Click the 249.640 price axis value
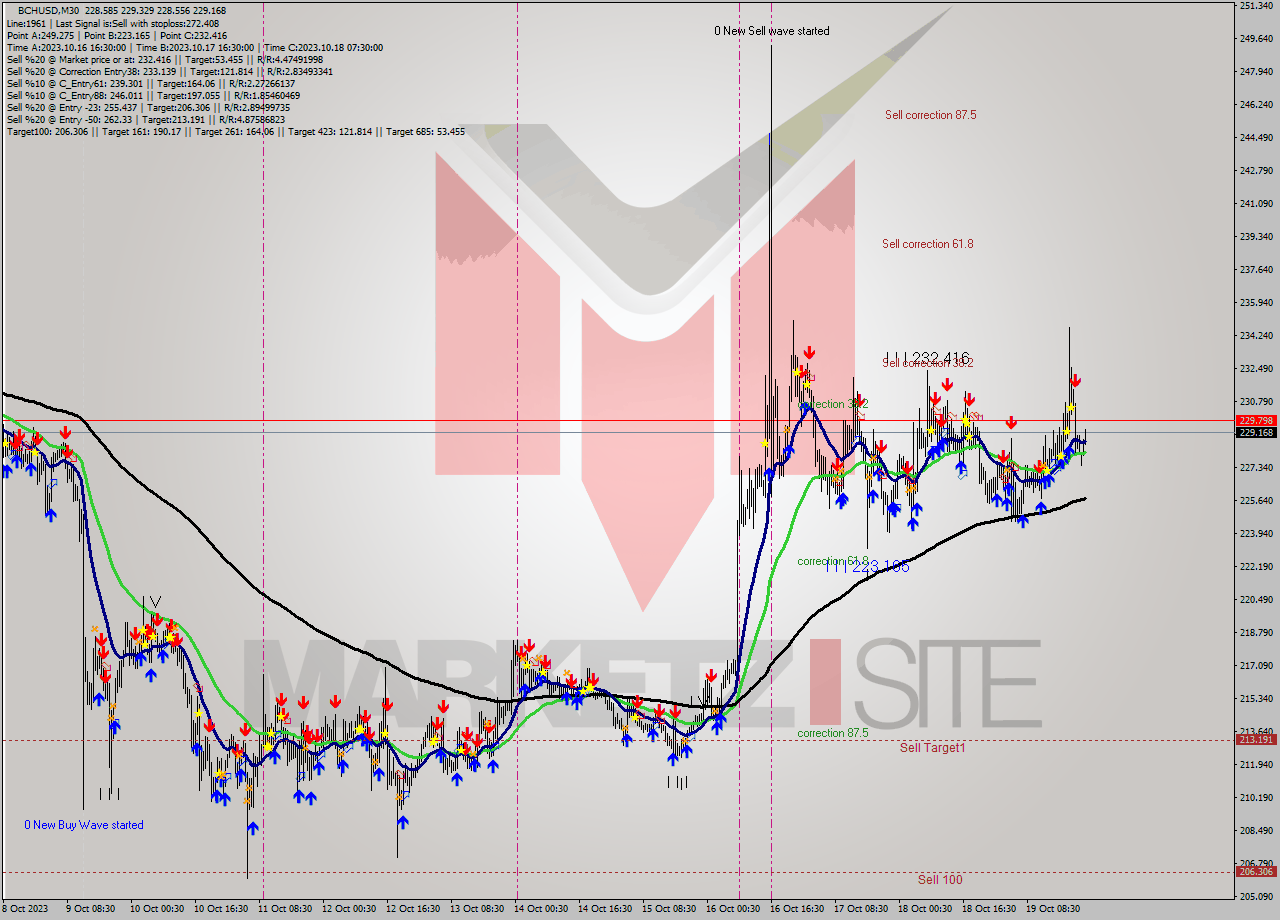 [1255, 39]
